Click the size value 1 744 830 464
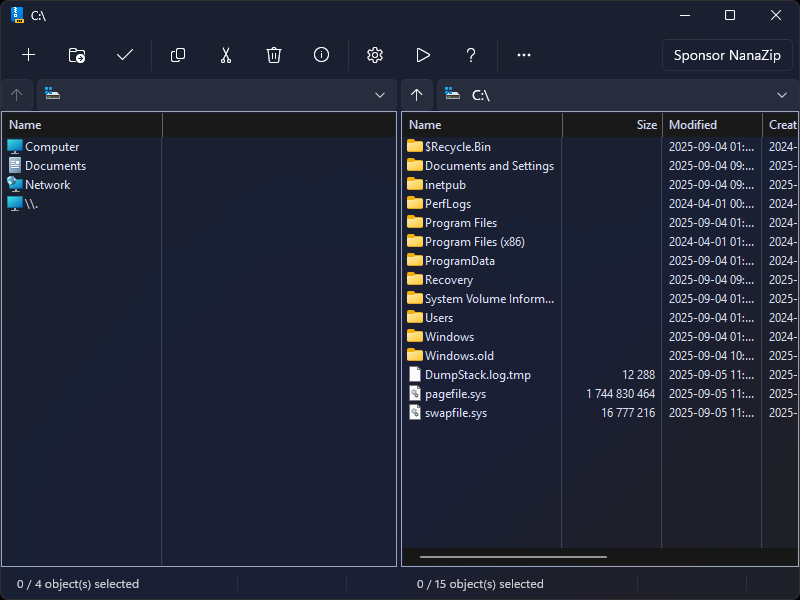Screen dimensions: 800x600 620,394
